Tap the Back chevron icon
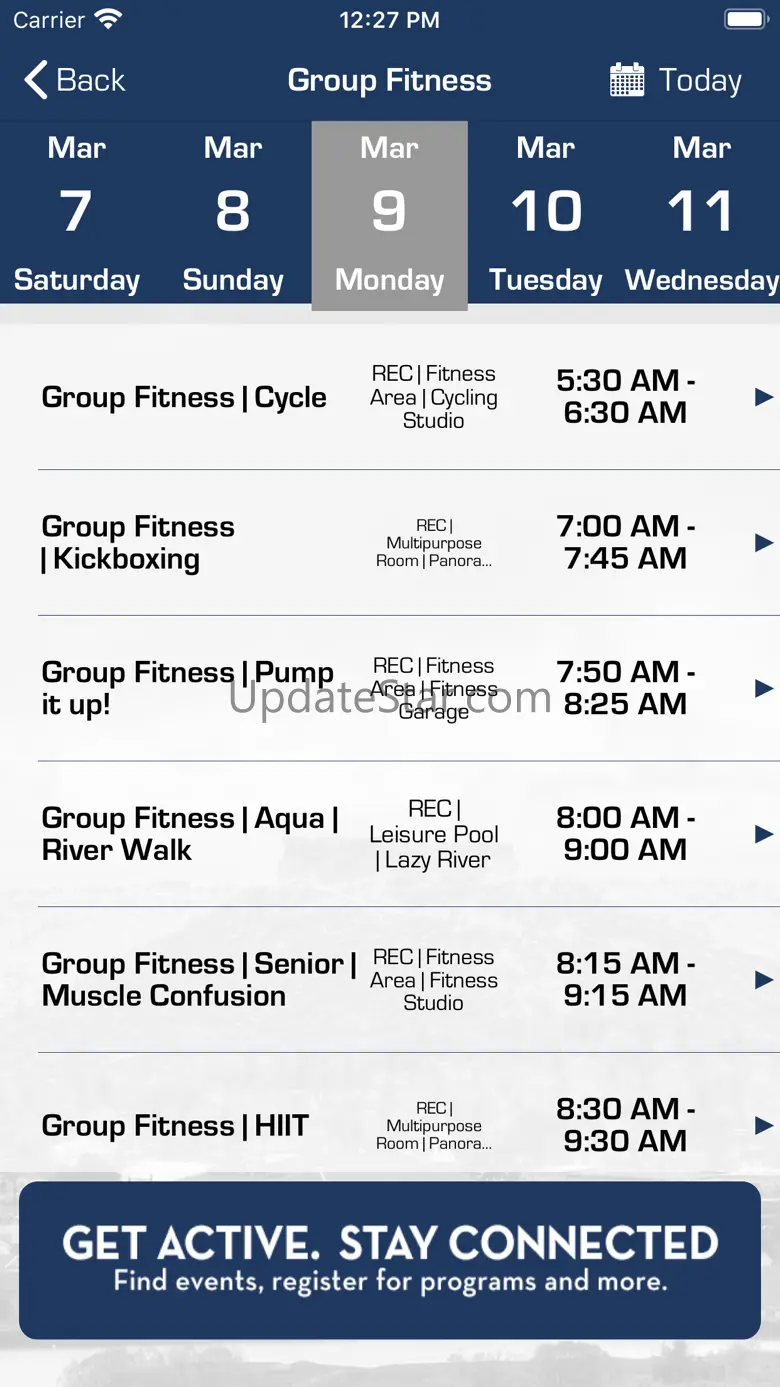Viewport: 780px width, 1387px height. point(36,80)
